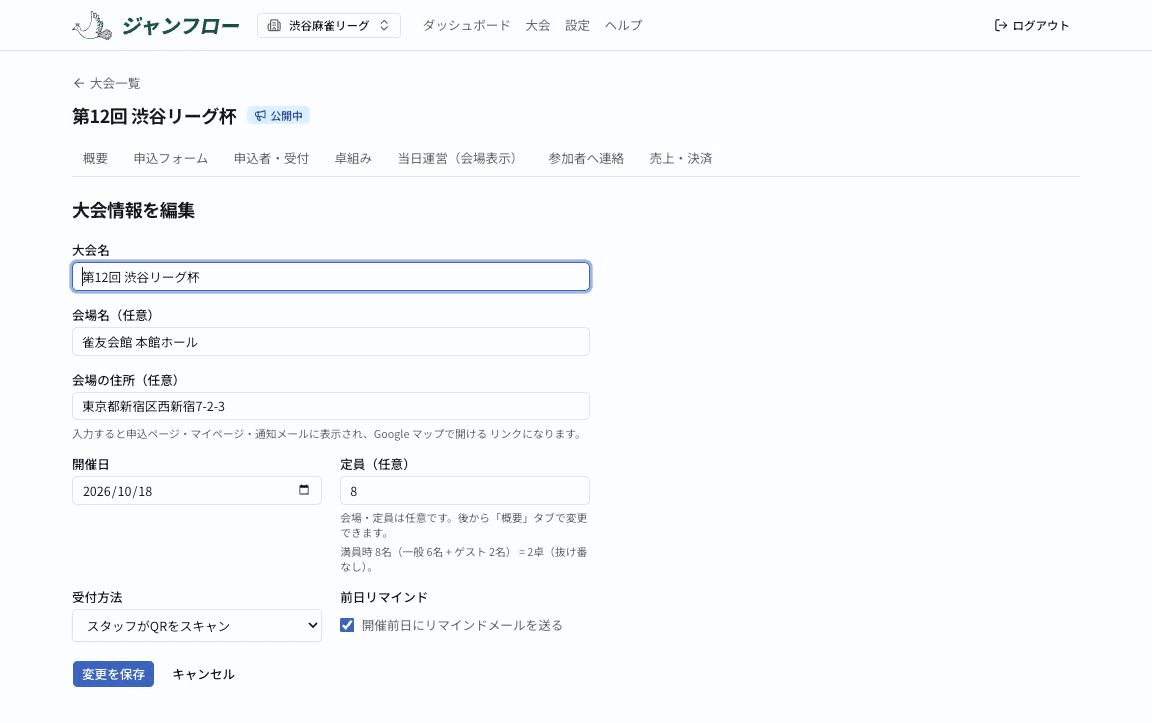Open ヘルプ in the top navigation
The height and width of the screenshot is (723, 1152).
623,25
